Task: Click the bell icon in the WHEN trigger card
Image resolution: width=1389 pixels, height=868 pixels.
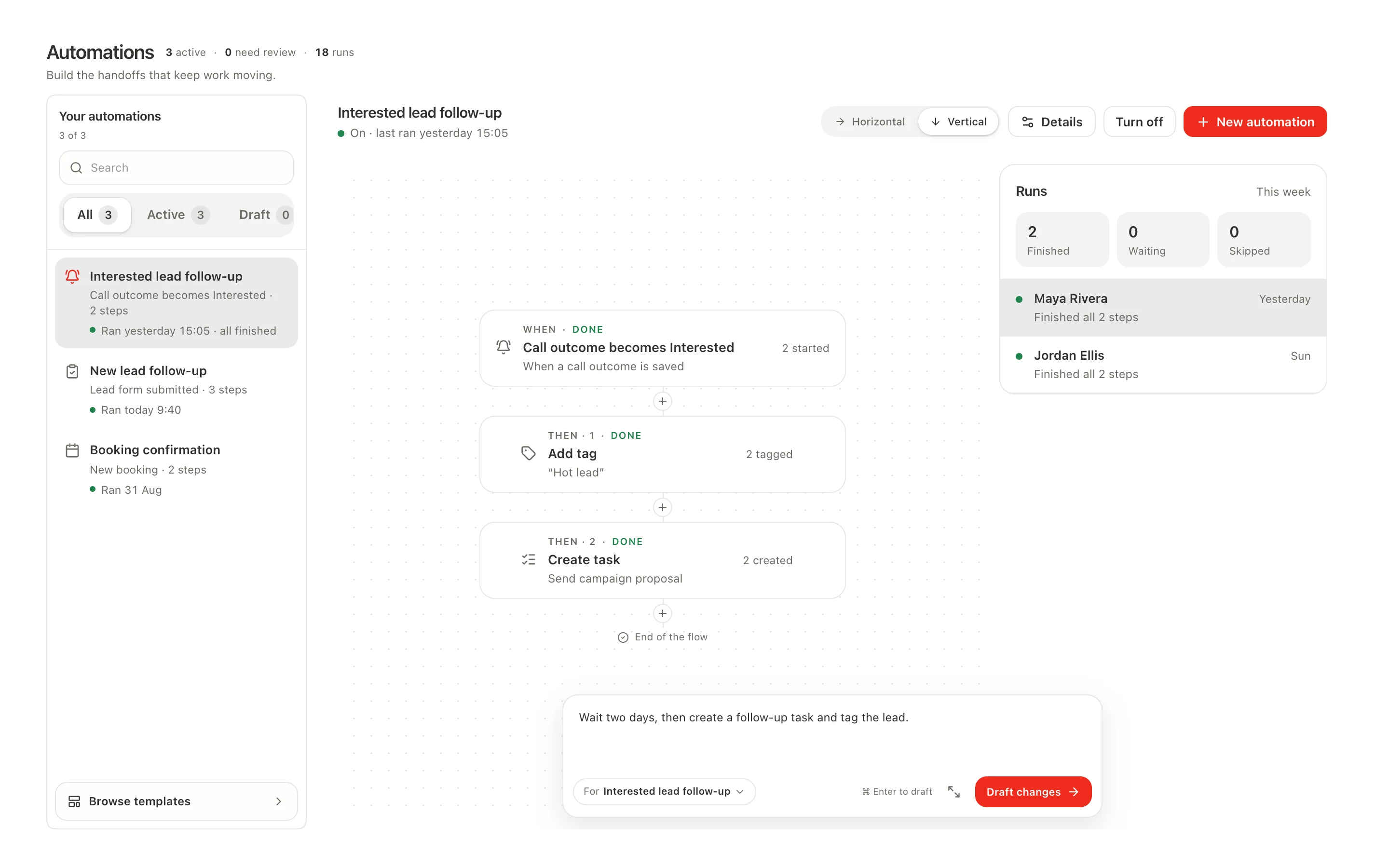Action: [504, 347]
